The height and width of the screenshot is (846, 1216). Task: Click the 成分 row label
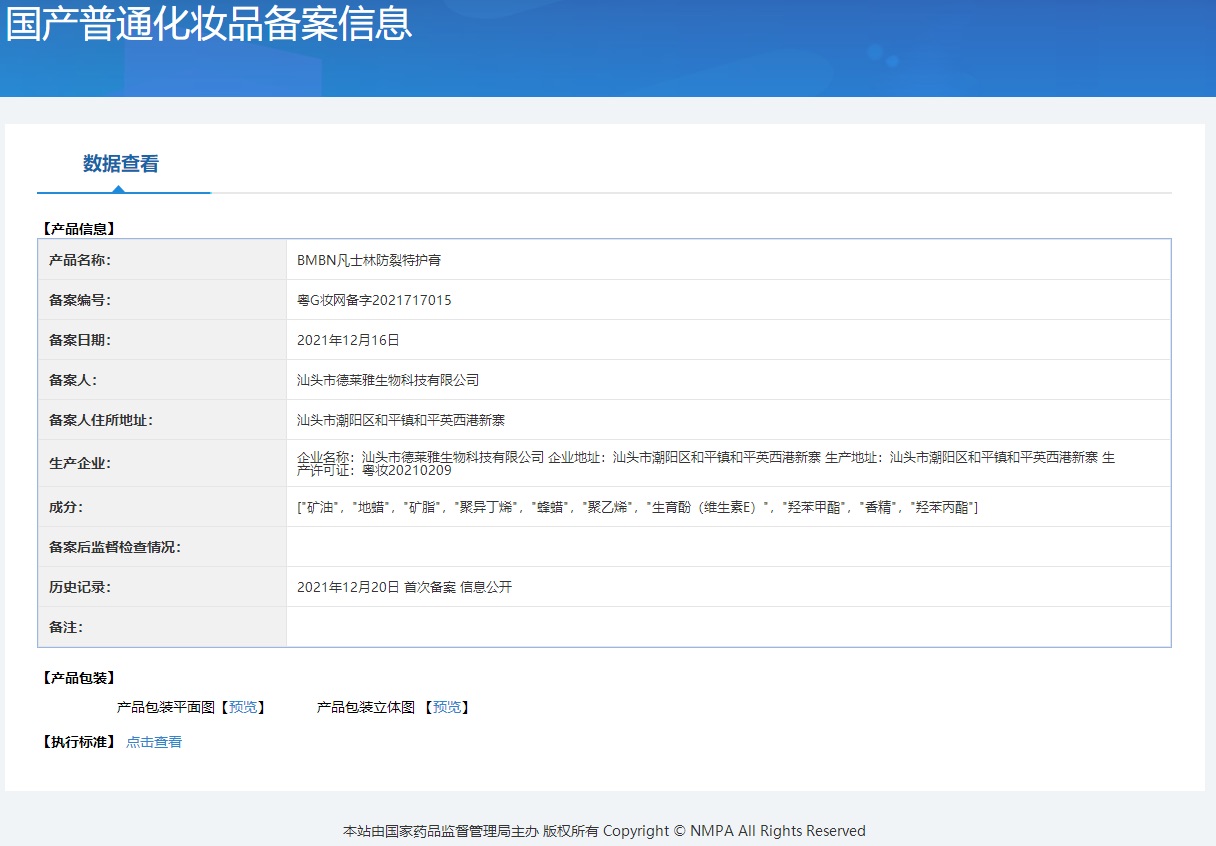(66, 507)
